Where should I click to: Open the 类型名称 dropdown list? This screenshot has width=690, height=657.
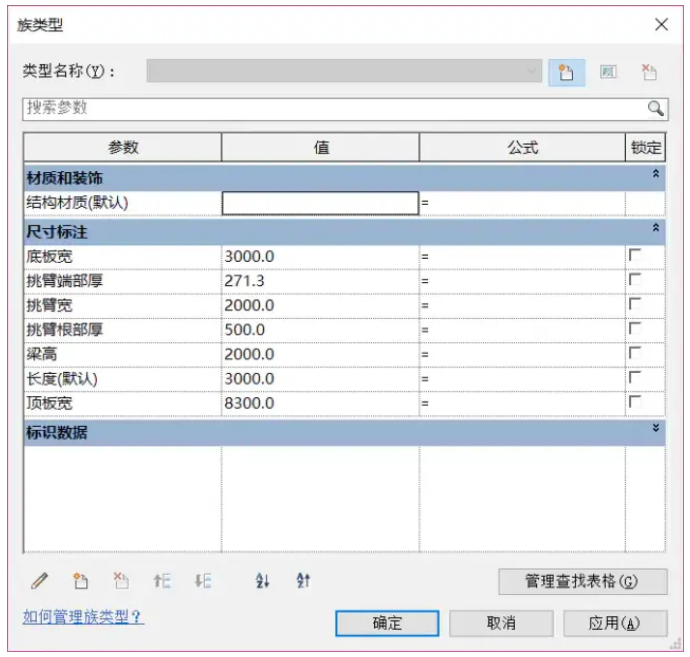click(x=532, y=72)
